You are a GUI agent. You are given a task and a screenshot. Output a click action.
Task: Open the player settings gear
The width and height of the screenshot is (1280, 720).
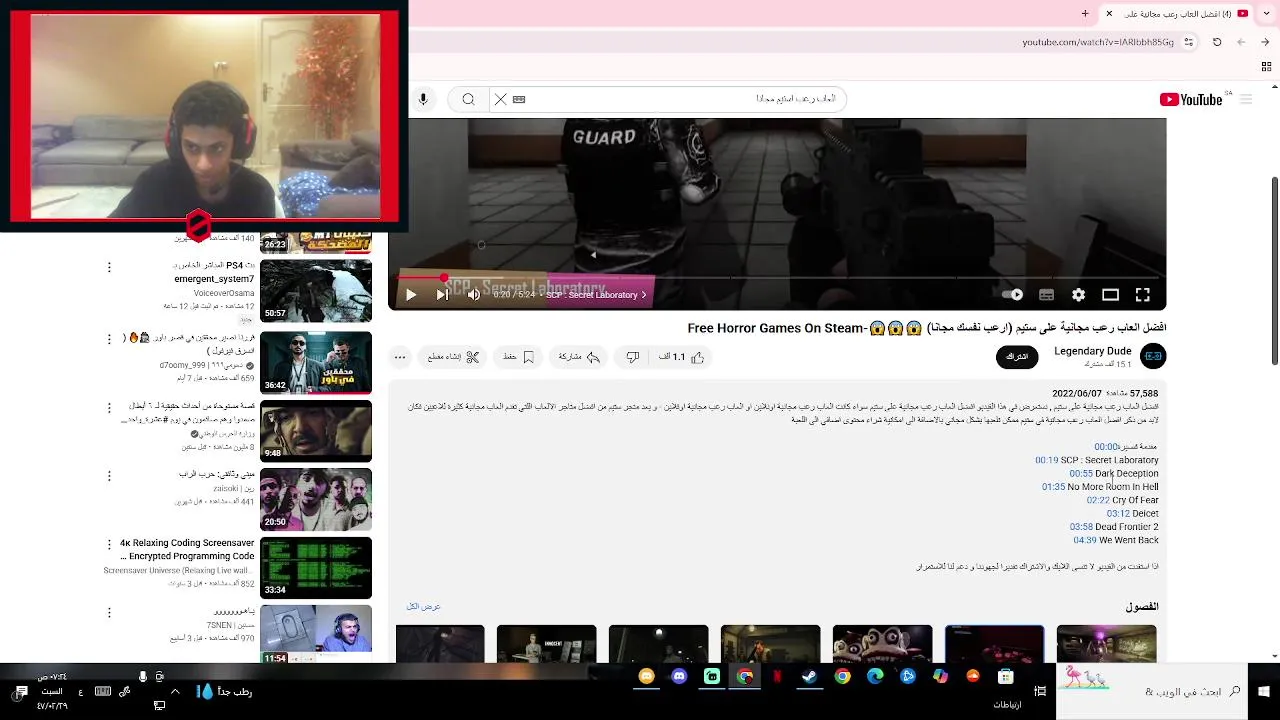pyautogui.click(x=1078, y=295)
